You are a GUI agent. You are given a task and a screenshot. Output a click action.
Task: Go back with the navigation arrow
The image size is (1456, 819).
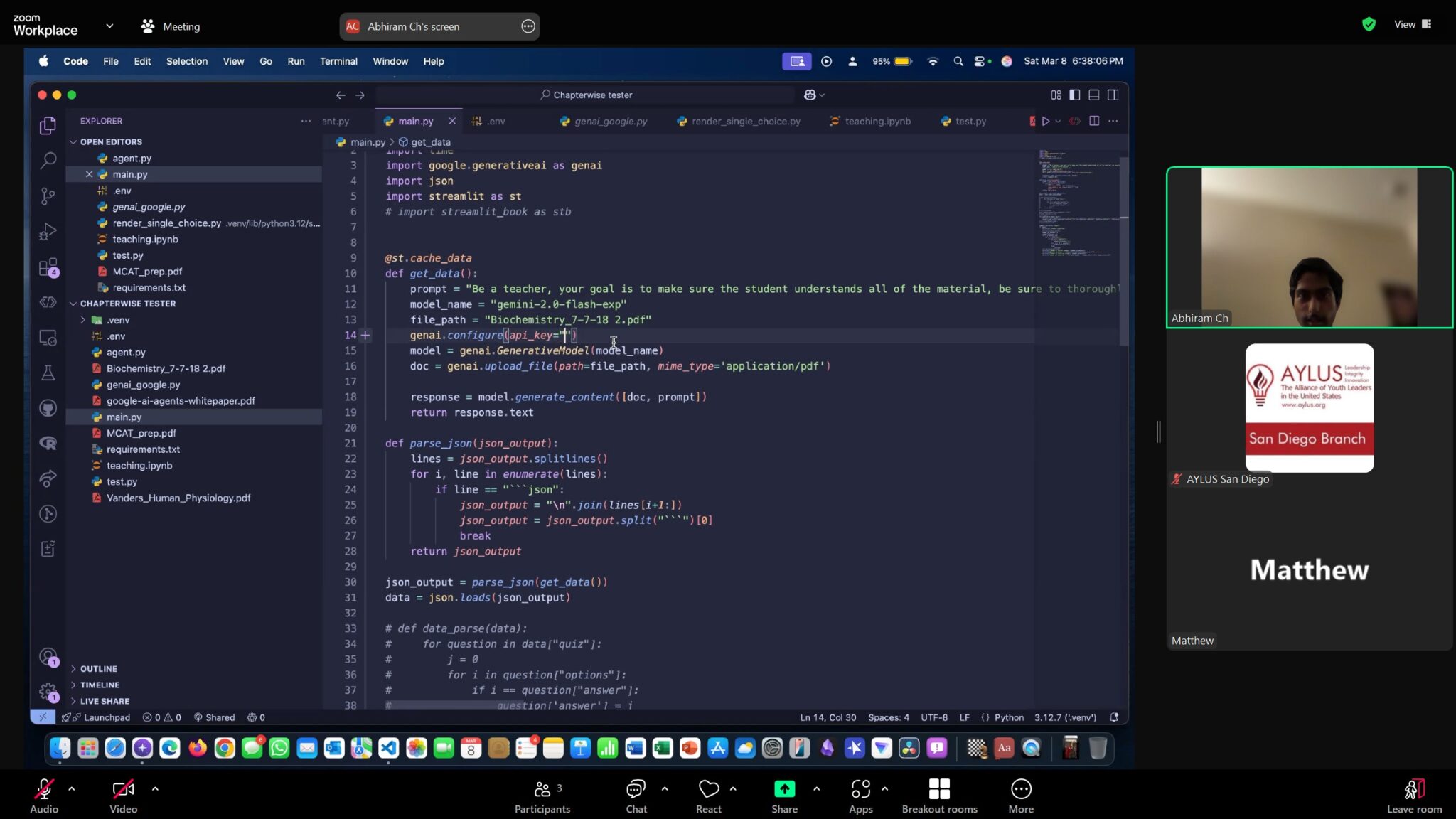[x=341, y=95]
